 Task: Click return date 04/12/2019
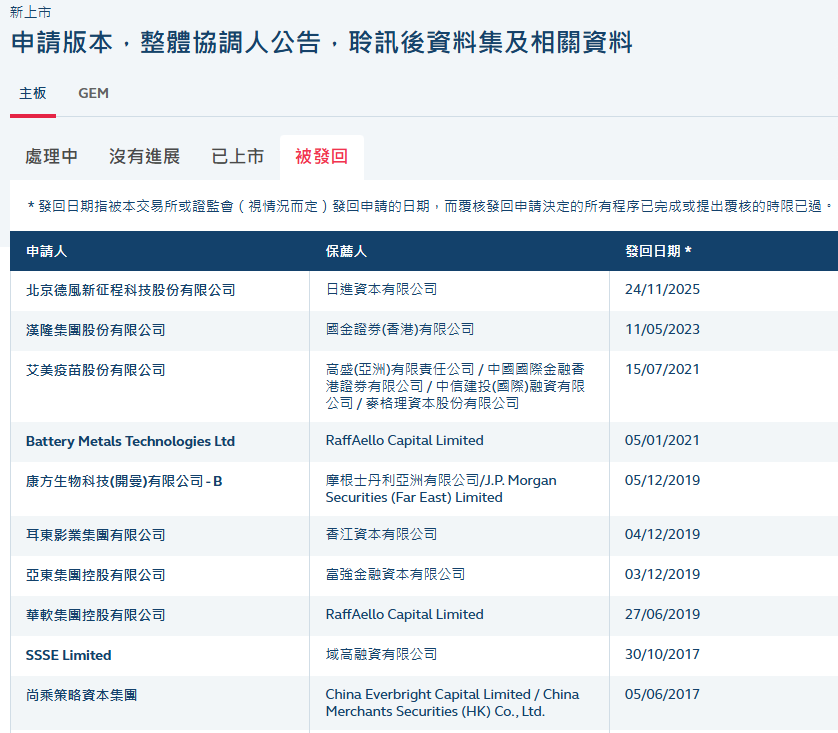(x=662, y=534)
